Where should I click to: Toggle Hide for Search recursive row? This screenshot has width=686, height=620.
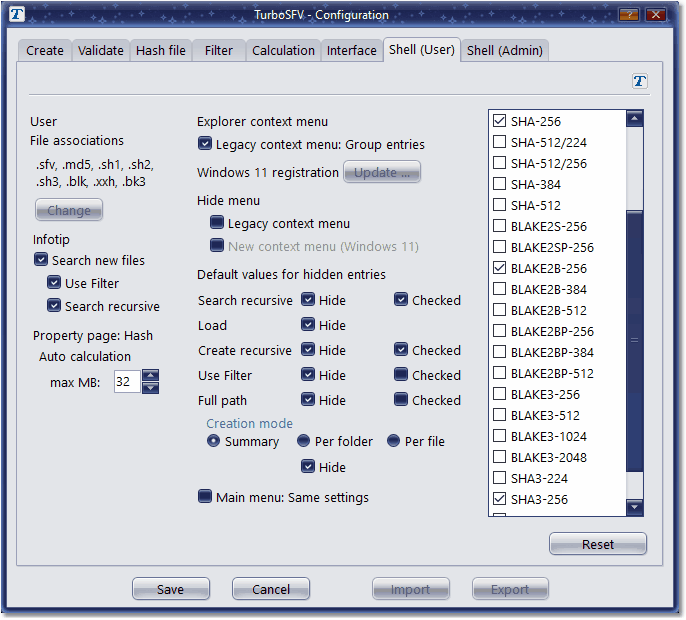coord(308,300)
